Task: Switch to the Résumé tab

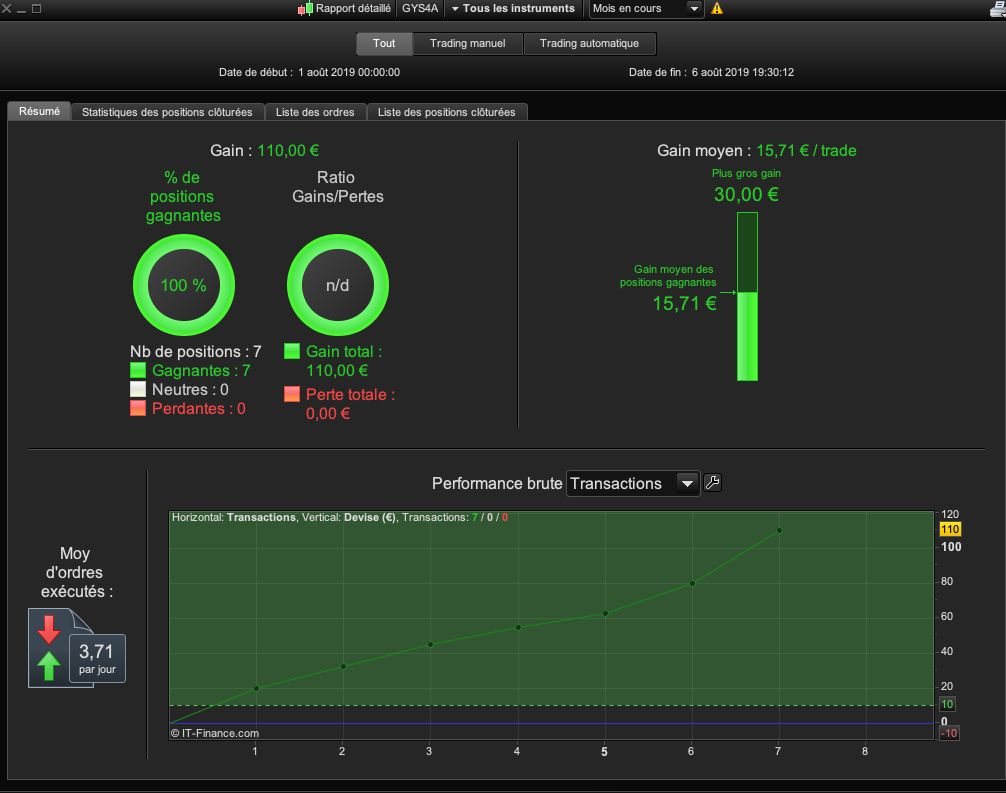Action: pyautogui.click(x=39, y=112)
